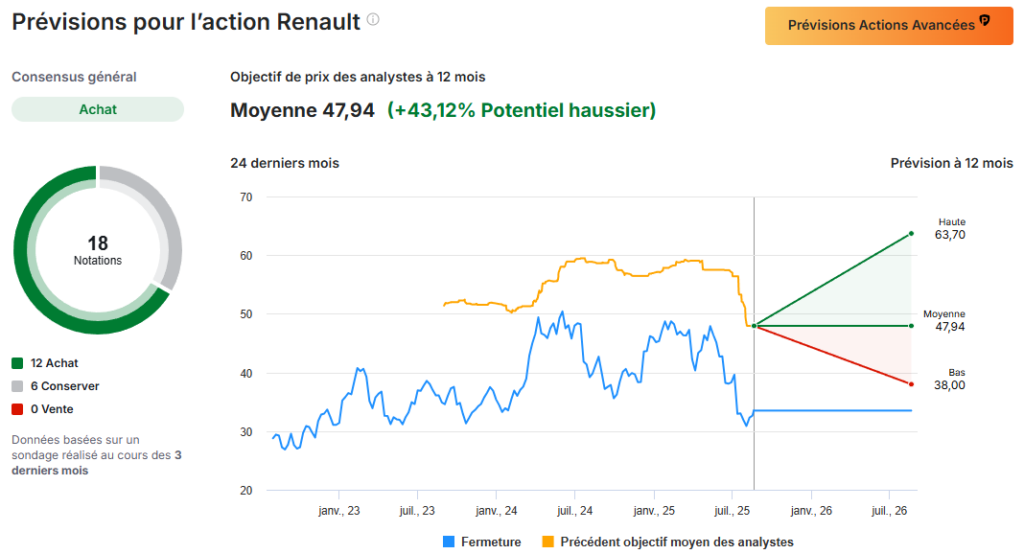1024x554 pixels.
Task: Click the Pro badge icon on orange button
Action: tap(983, 21)
